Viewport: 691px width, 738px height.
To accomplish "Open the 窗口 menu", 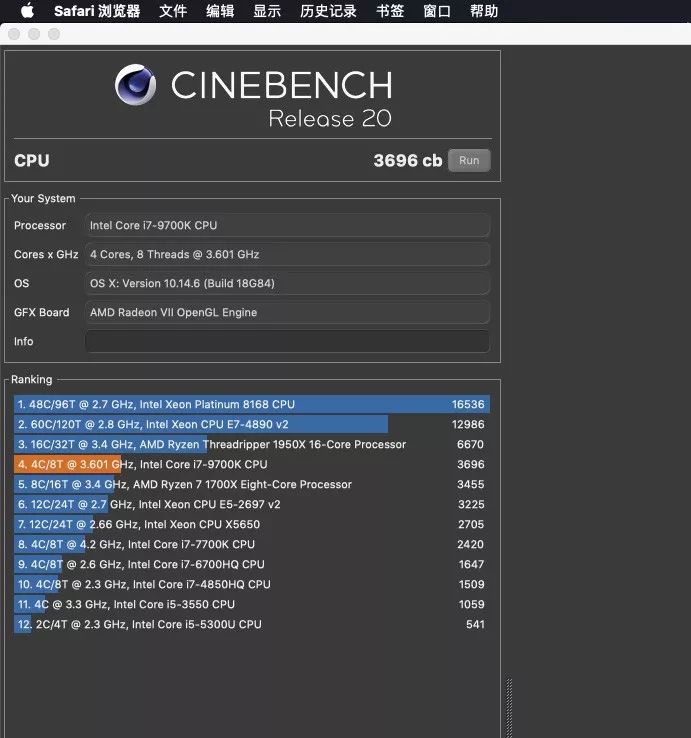I will tap(437, 11).
